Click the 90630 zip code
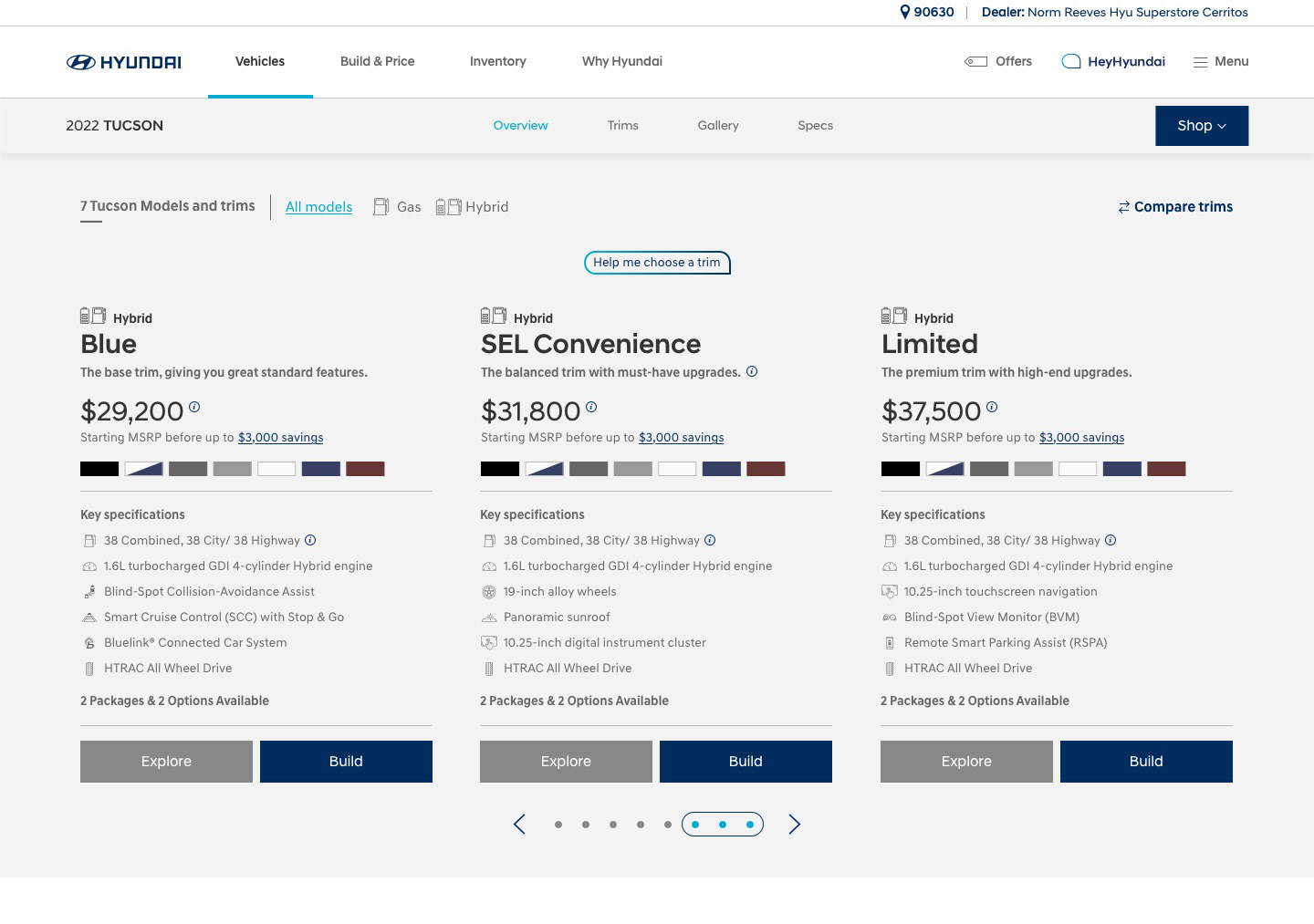 (933, 12)
